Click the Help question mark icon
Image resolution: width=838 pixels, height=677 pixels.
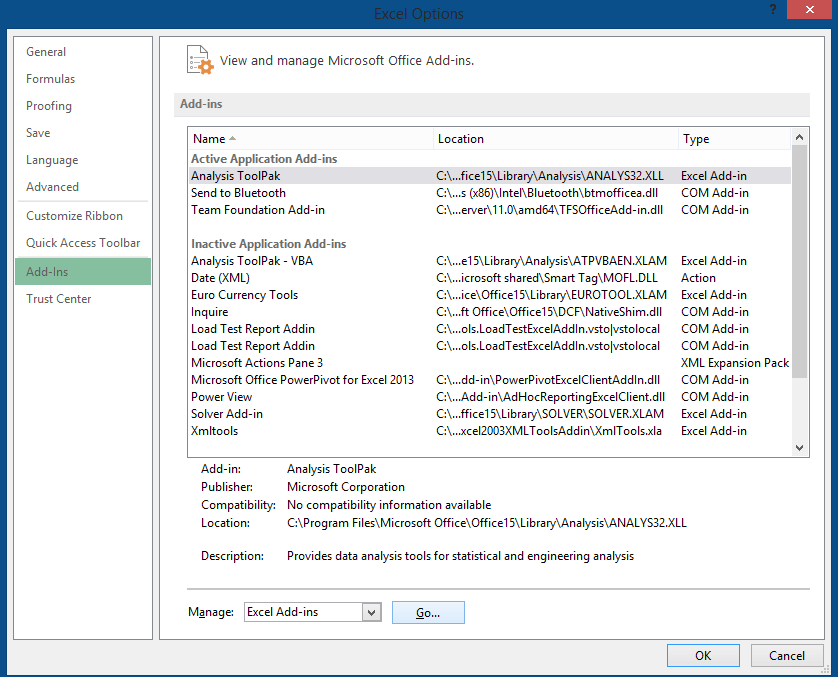pyautogui.click(x=774, y=10)
